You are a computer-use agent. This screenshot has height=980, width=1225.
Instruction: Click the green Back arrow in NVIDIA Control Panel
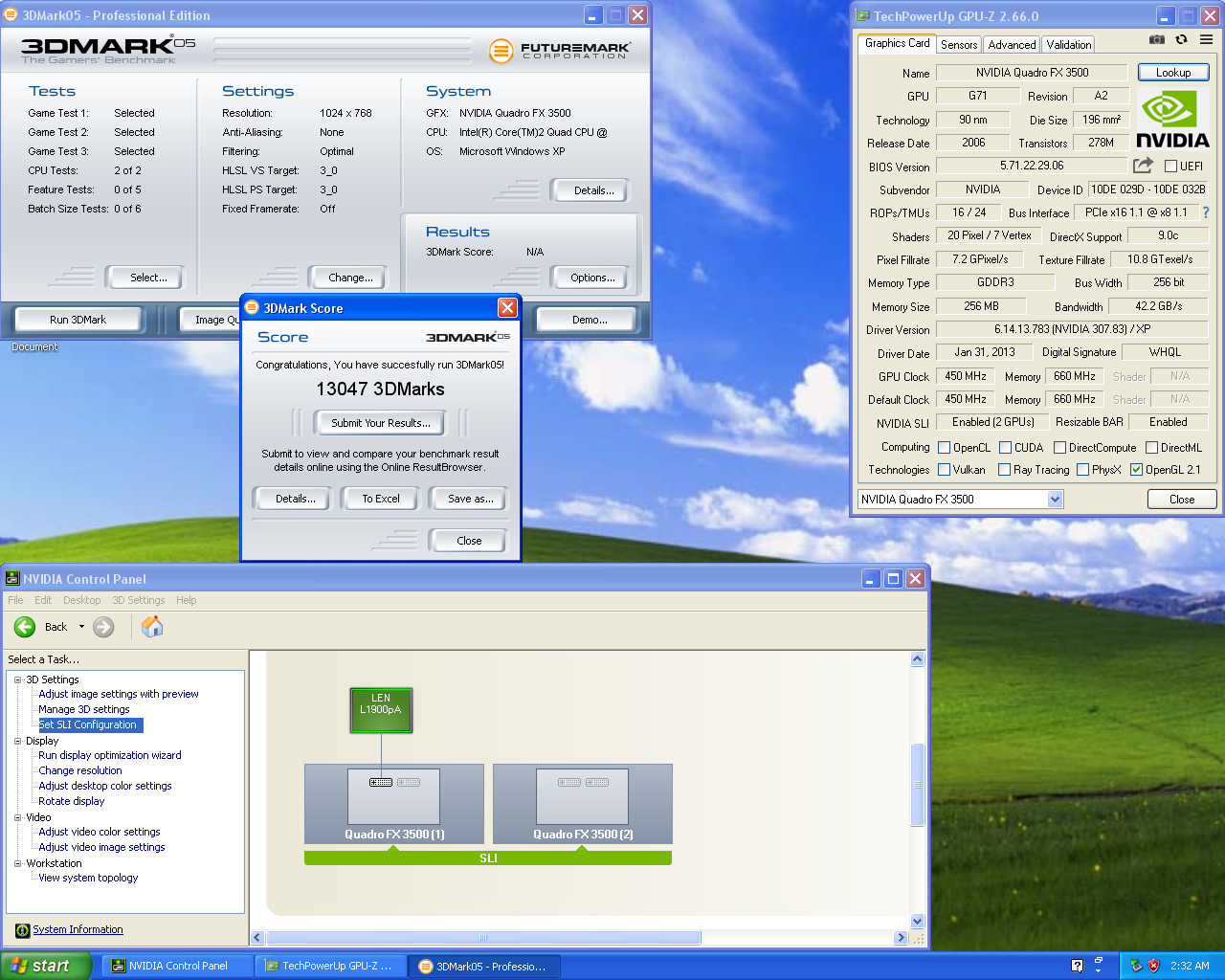pyautogui.click(x=25, y=627)
